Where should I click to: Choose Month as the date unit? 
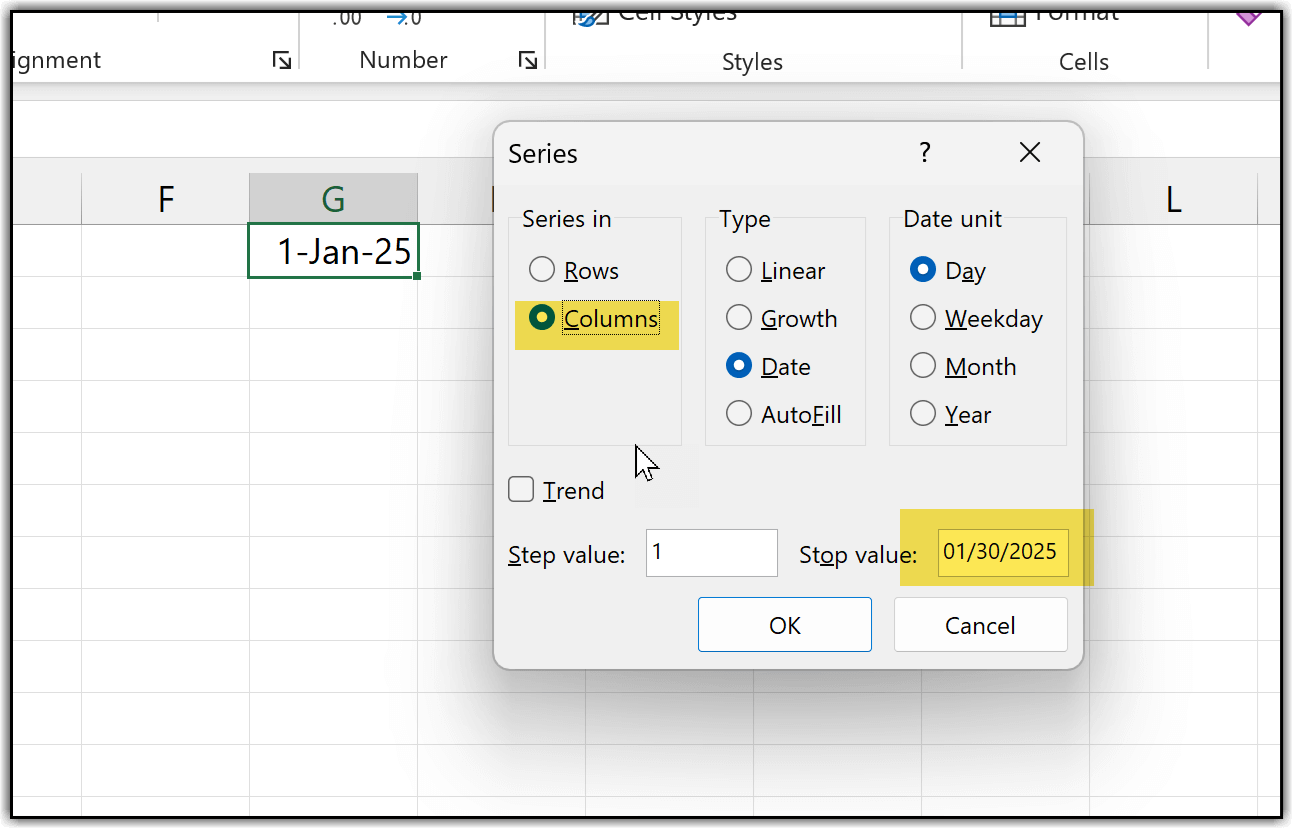(x=923, y=366)
